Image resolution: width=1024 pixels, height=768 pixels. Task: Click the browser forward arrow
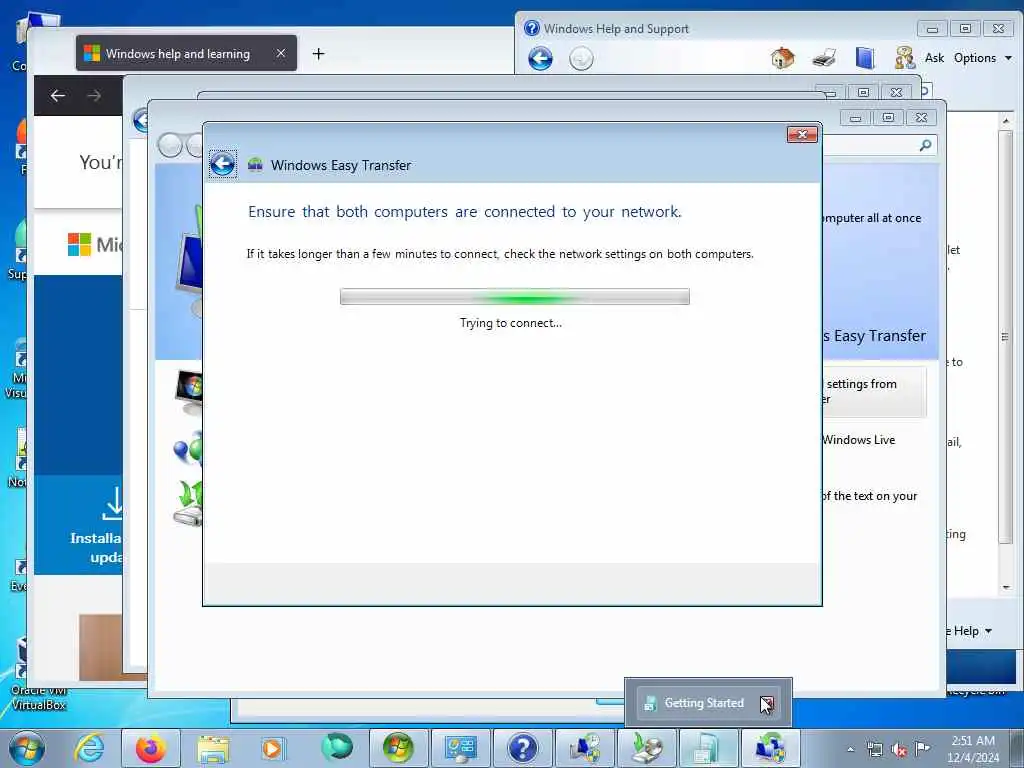tap(94, 96)
